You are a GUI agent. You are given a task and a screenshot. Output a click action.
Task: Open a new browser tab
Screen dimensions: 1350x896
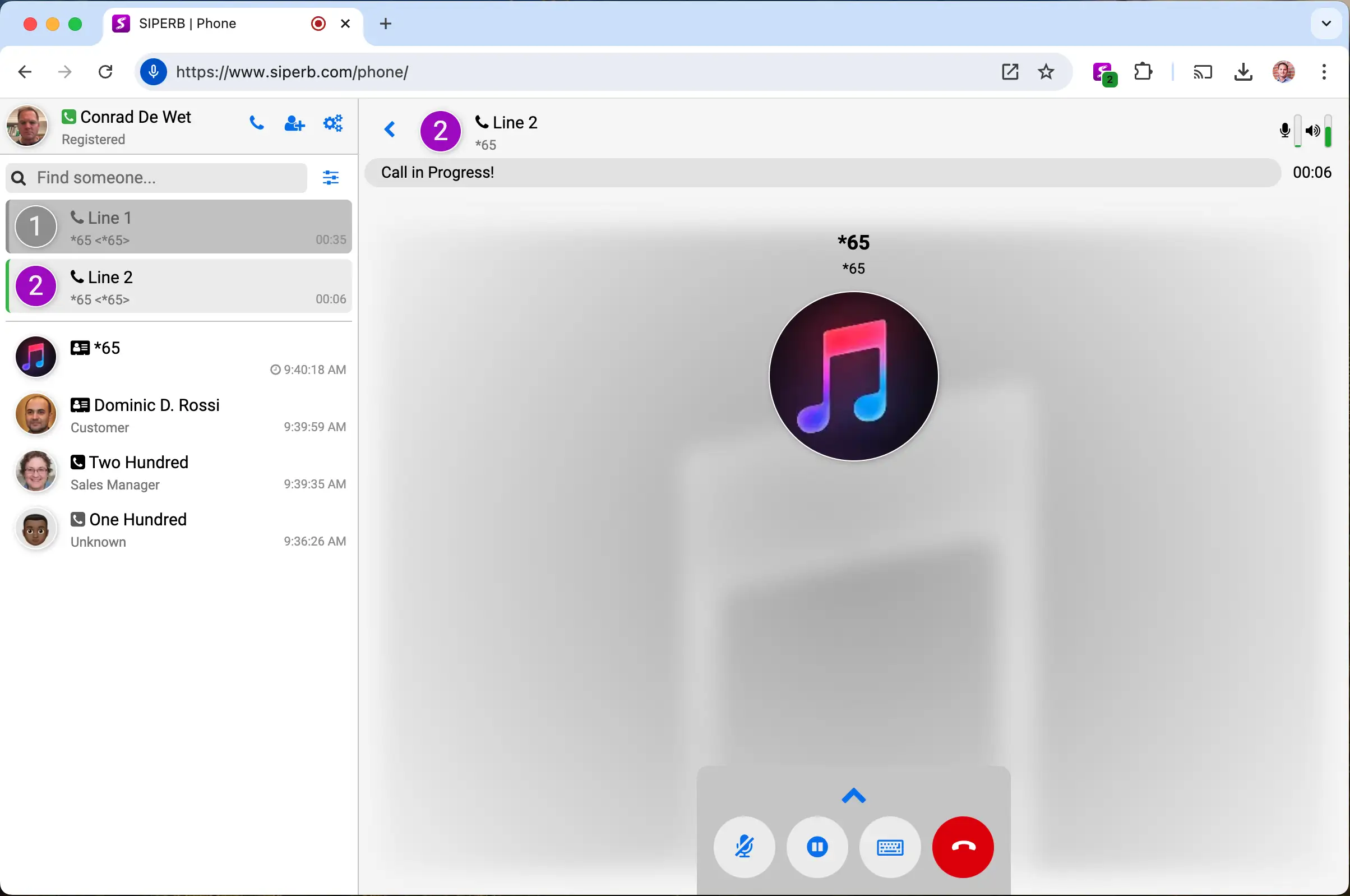tap(386, 24)
